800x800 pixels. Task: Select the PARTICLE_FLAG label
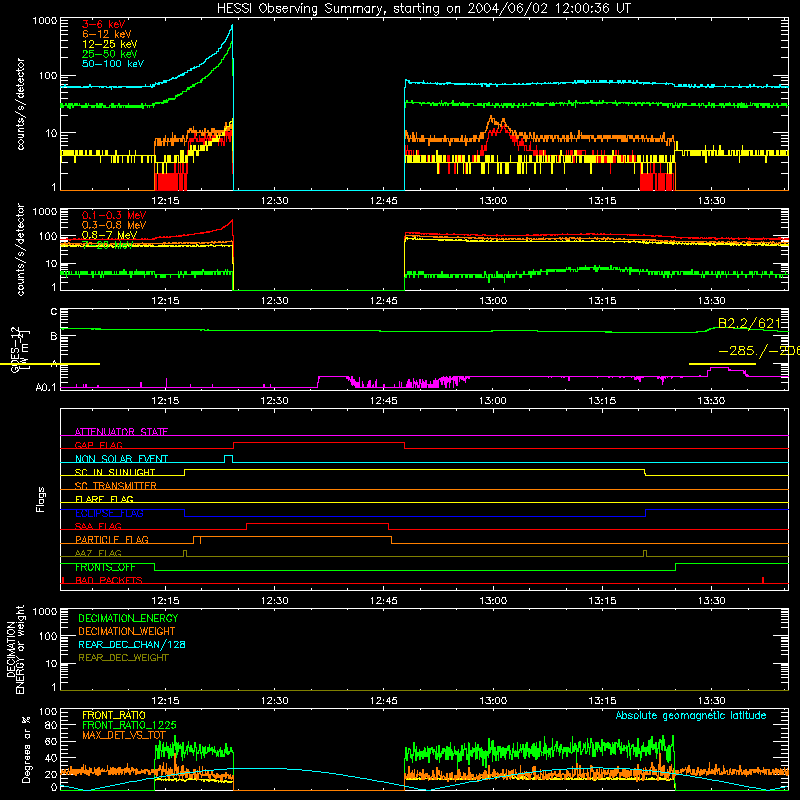[x=112, y=539]
